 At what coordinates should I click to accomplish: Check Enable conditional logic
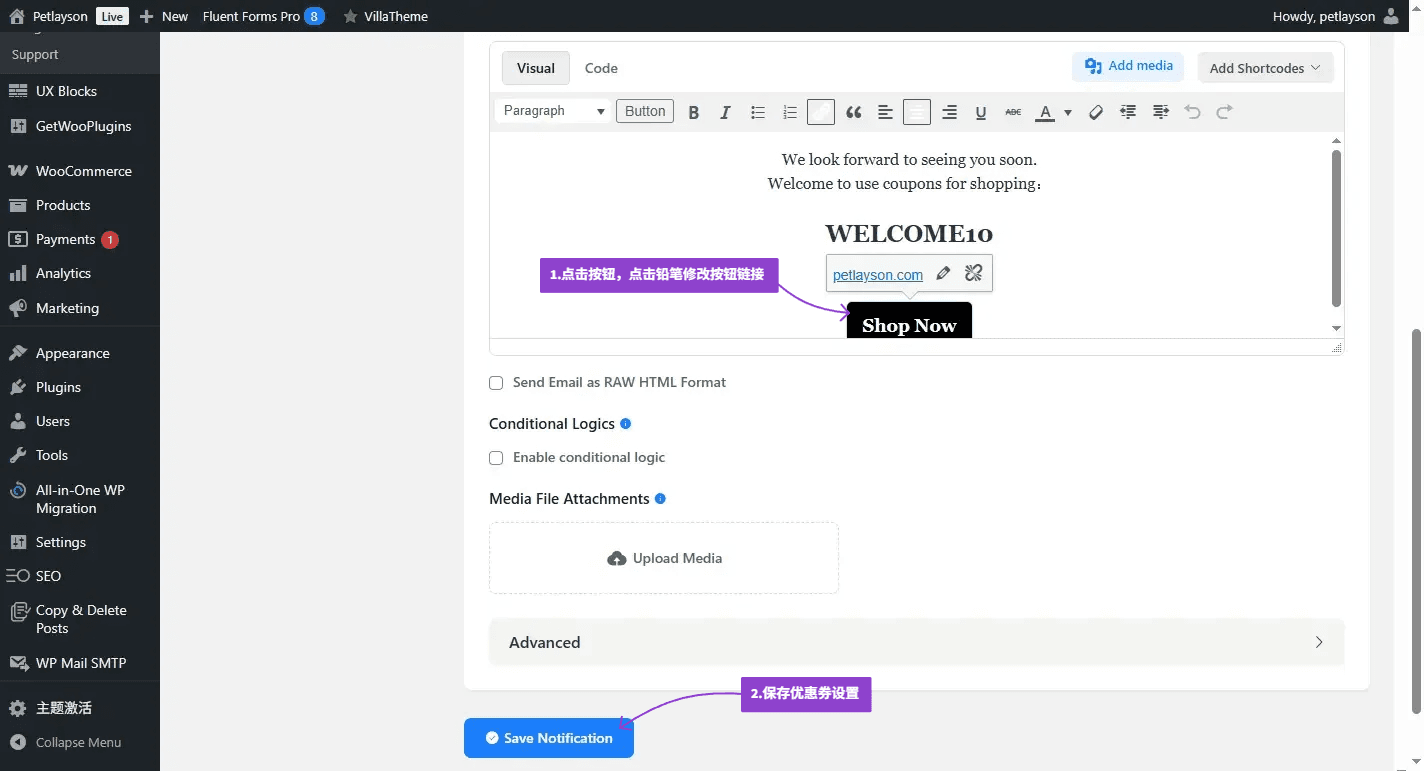click(x=496, y=458)
